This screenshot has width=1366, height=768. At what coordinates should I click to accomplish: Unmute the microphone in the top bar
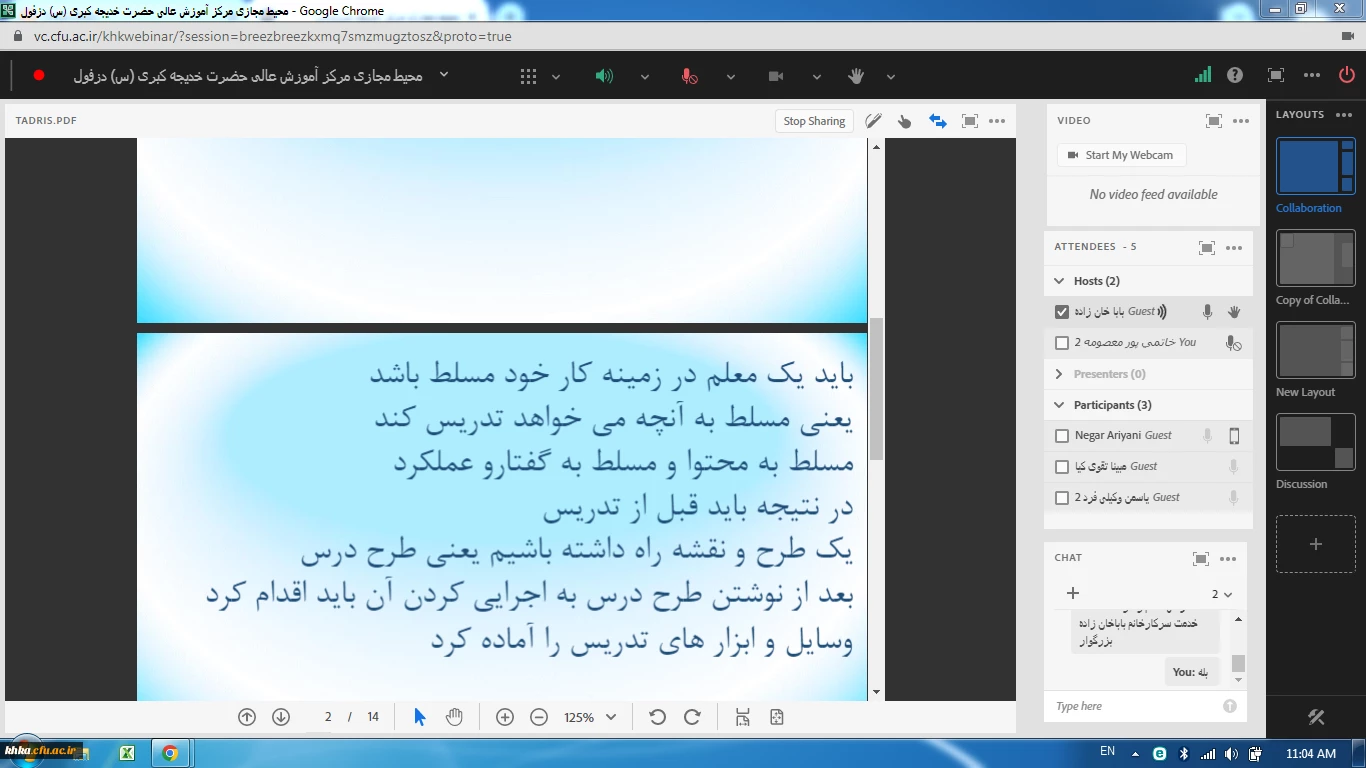coord(689,76)
